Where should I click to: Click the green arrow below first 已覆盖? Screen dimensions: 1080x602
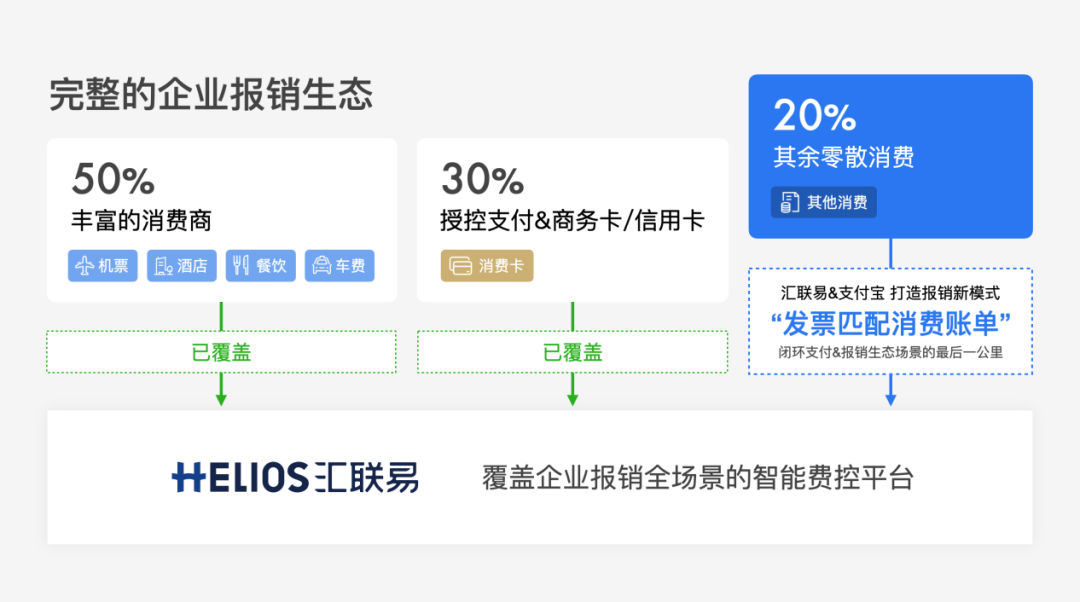click(221, 391)
